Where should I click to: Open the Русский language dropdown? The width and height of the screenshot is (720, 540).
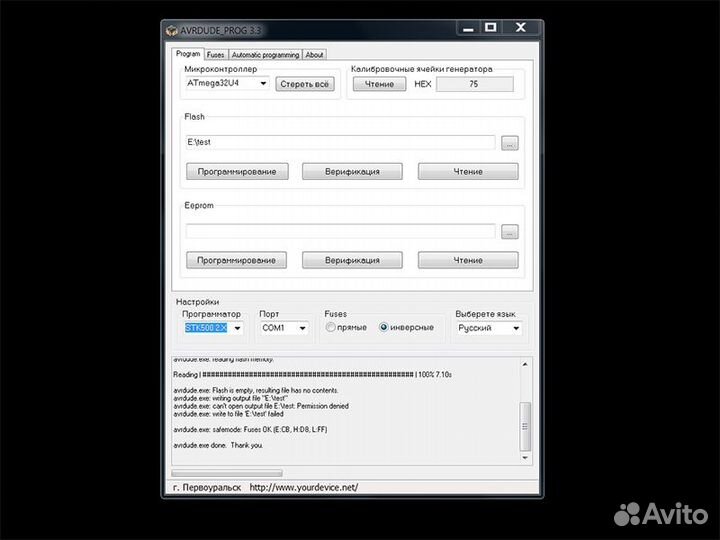tap(489, 328)
